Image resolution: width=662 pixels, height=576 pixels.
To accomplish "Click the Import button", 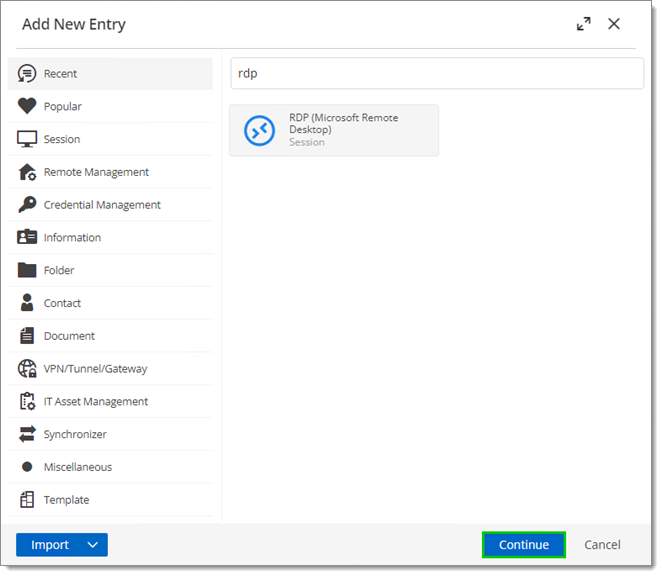I will 50,545.
